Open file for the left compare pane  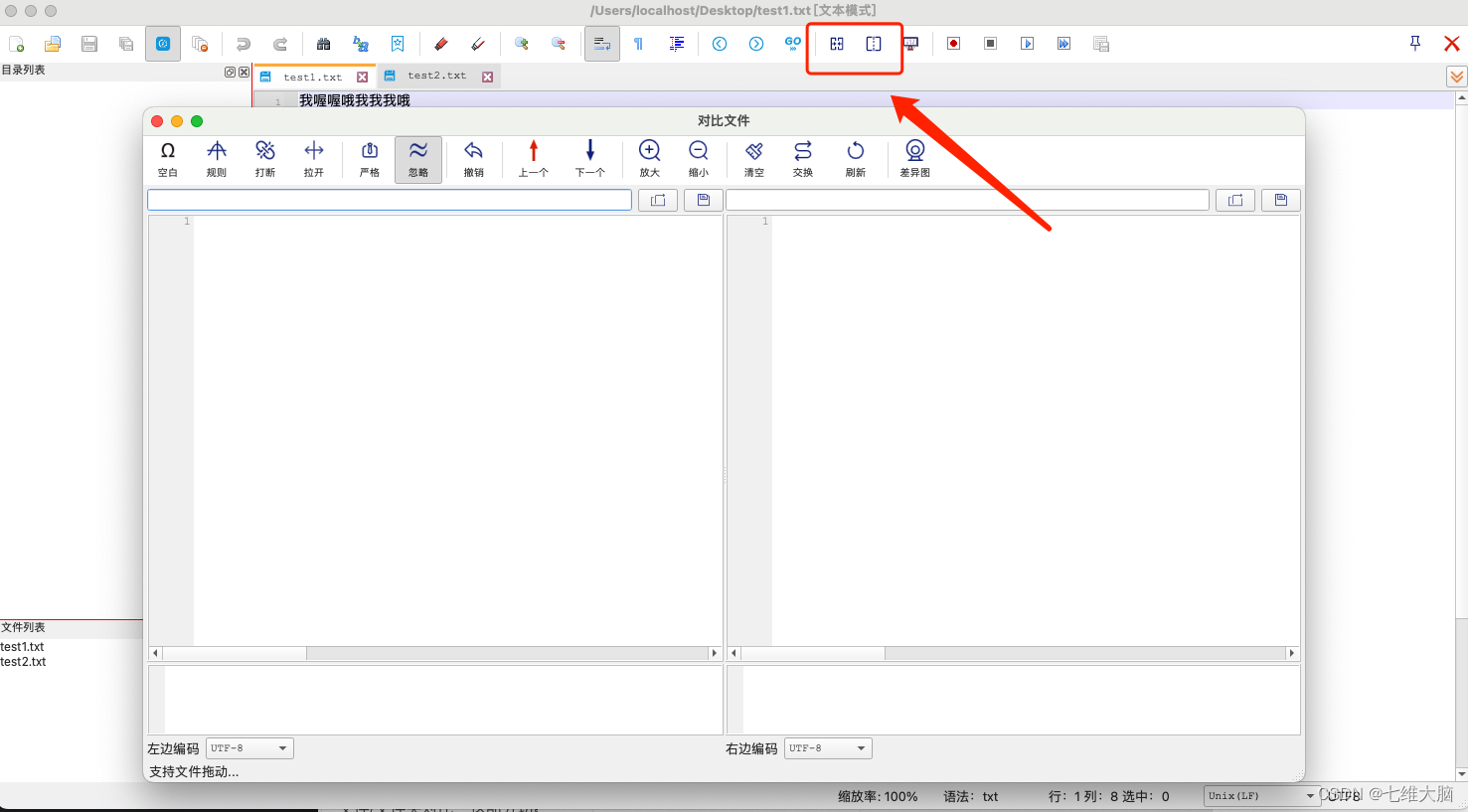click(x=658, y=200)
